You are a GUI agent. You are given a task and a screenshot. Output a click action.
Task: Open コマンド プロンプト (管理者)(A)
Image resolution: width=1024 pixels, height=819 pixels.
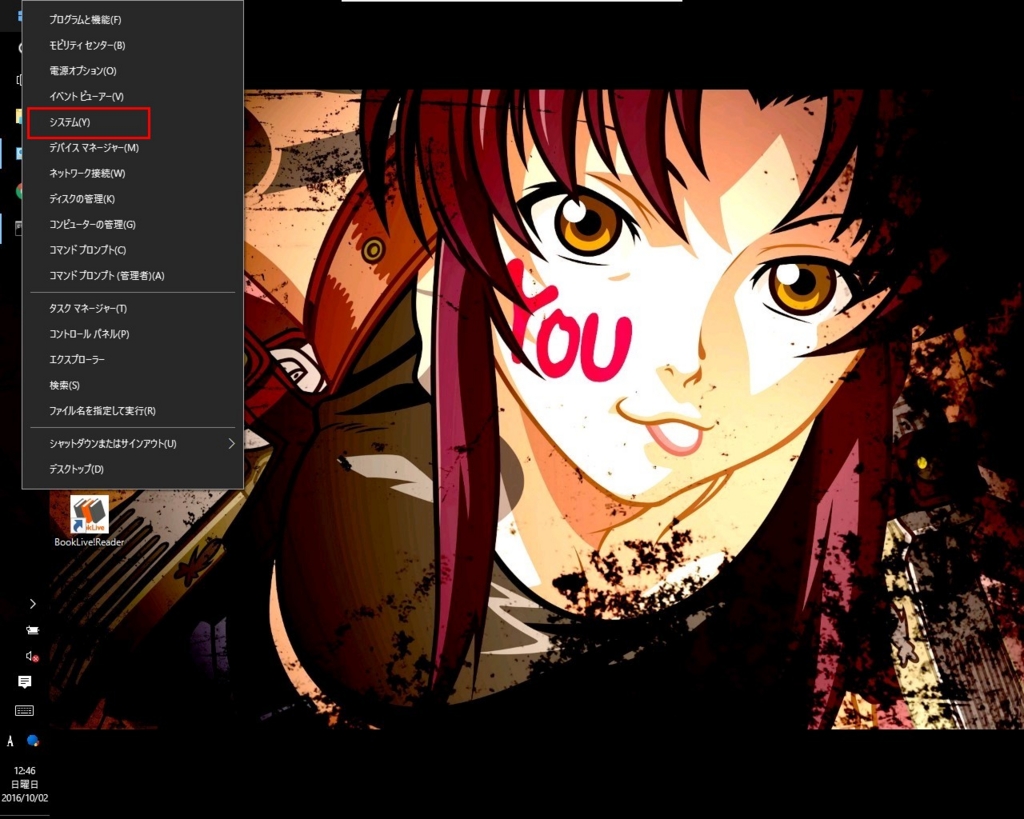pos(133,276)
